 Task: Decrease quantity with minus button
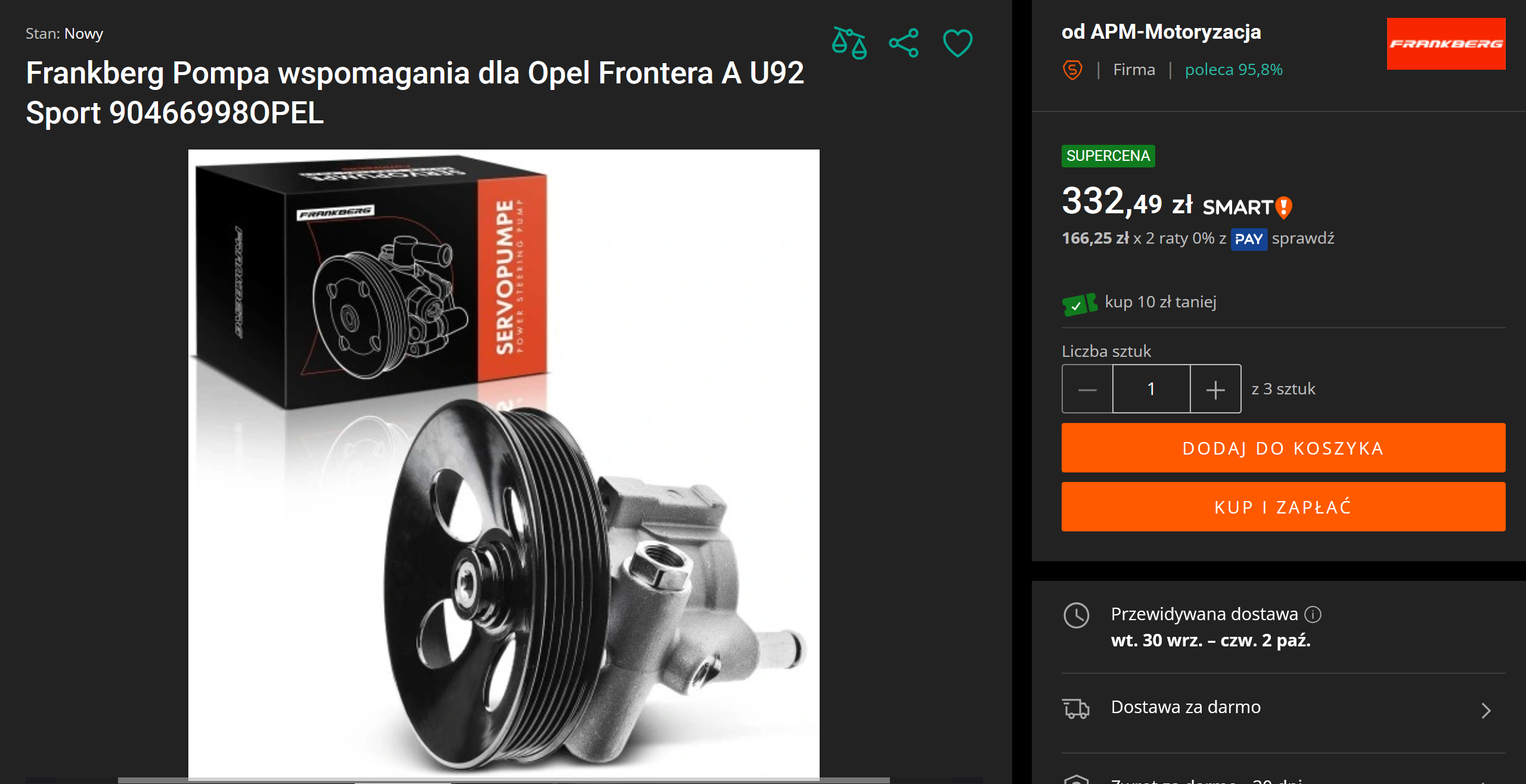coord(1087,389)
